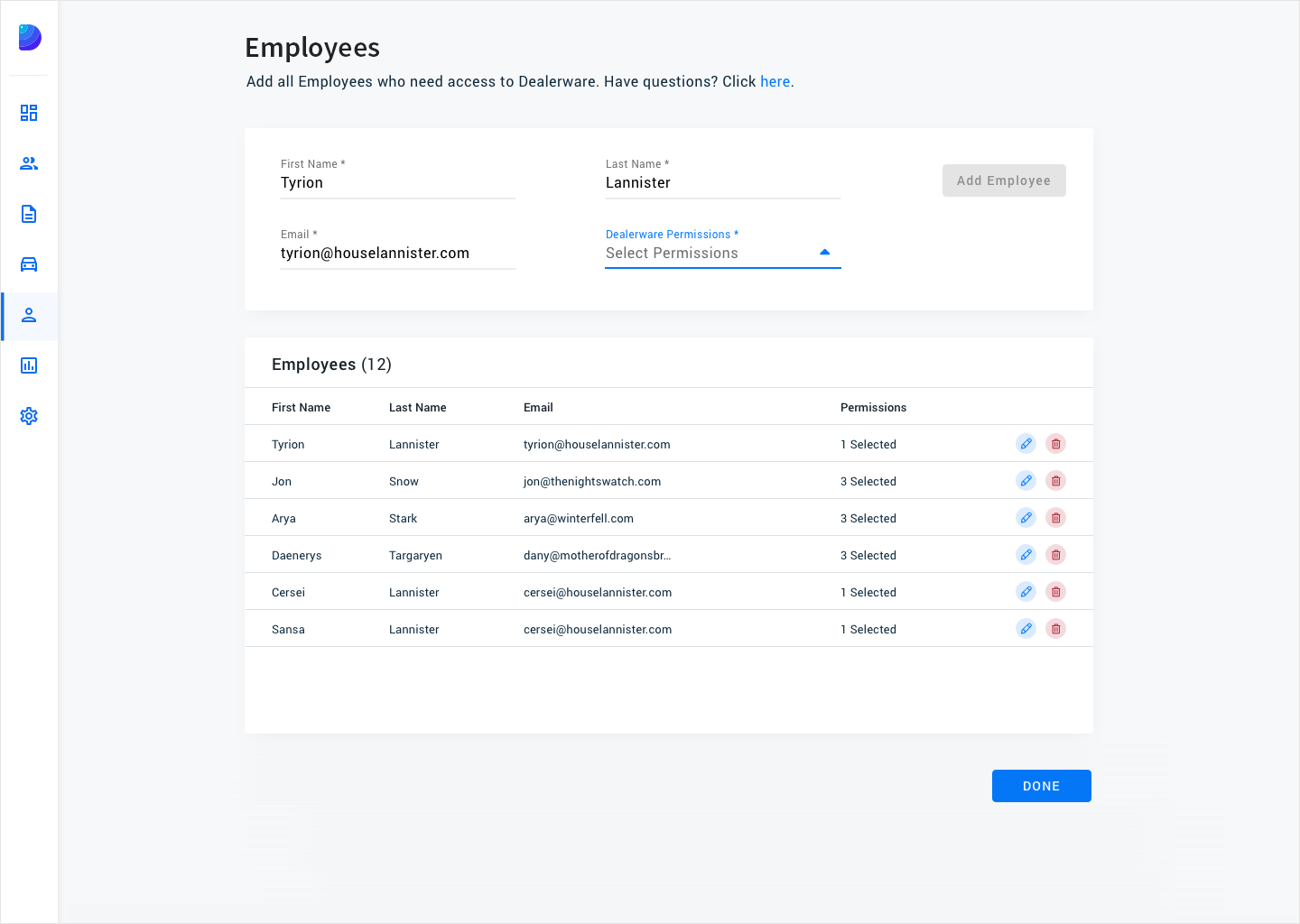Open the 'here' help link
This screenshot has height=924, width=1300.
click(x=775, y=81)
